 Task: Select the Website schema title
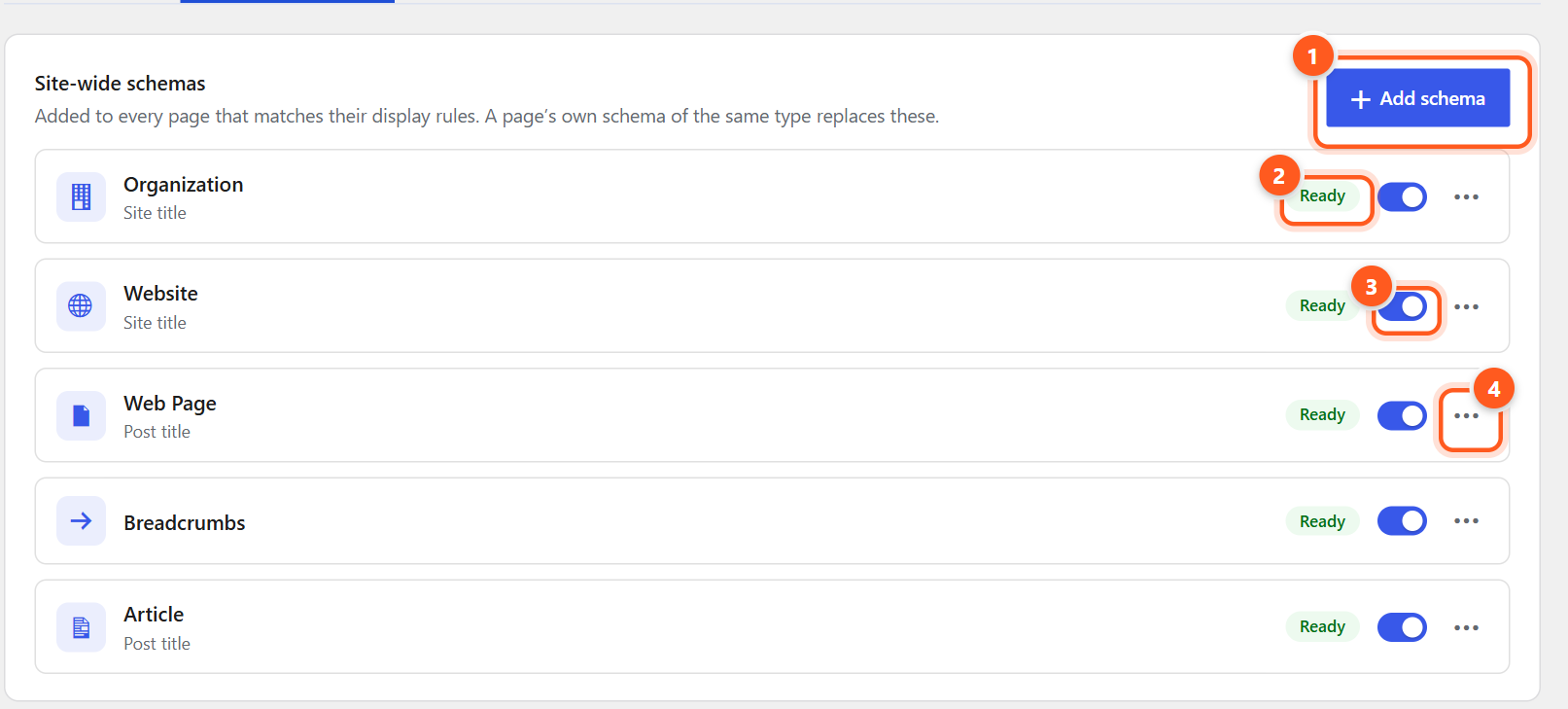[x=160, y=294]
